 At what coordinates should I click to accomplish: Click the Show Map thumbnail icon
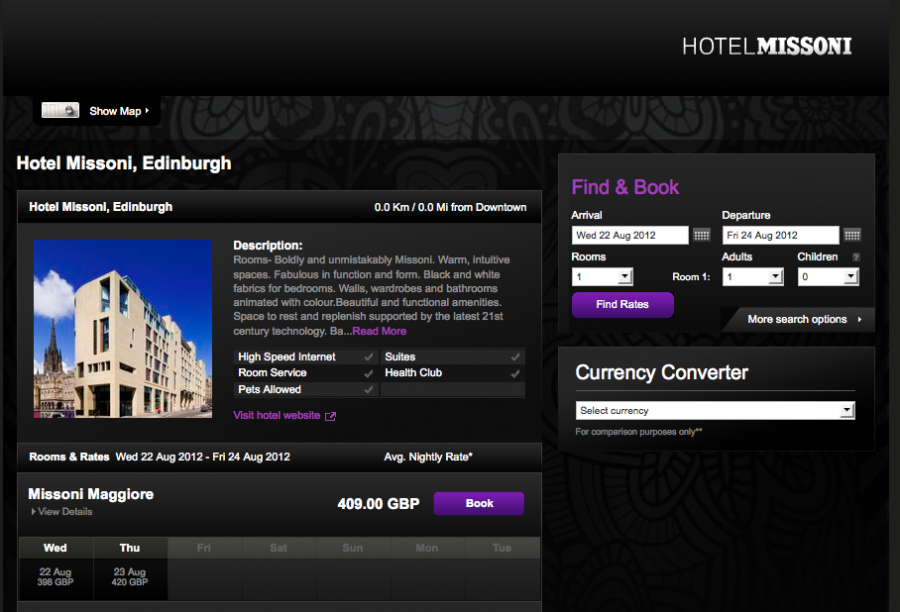(60, 110)
